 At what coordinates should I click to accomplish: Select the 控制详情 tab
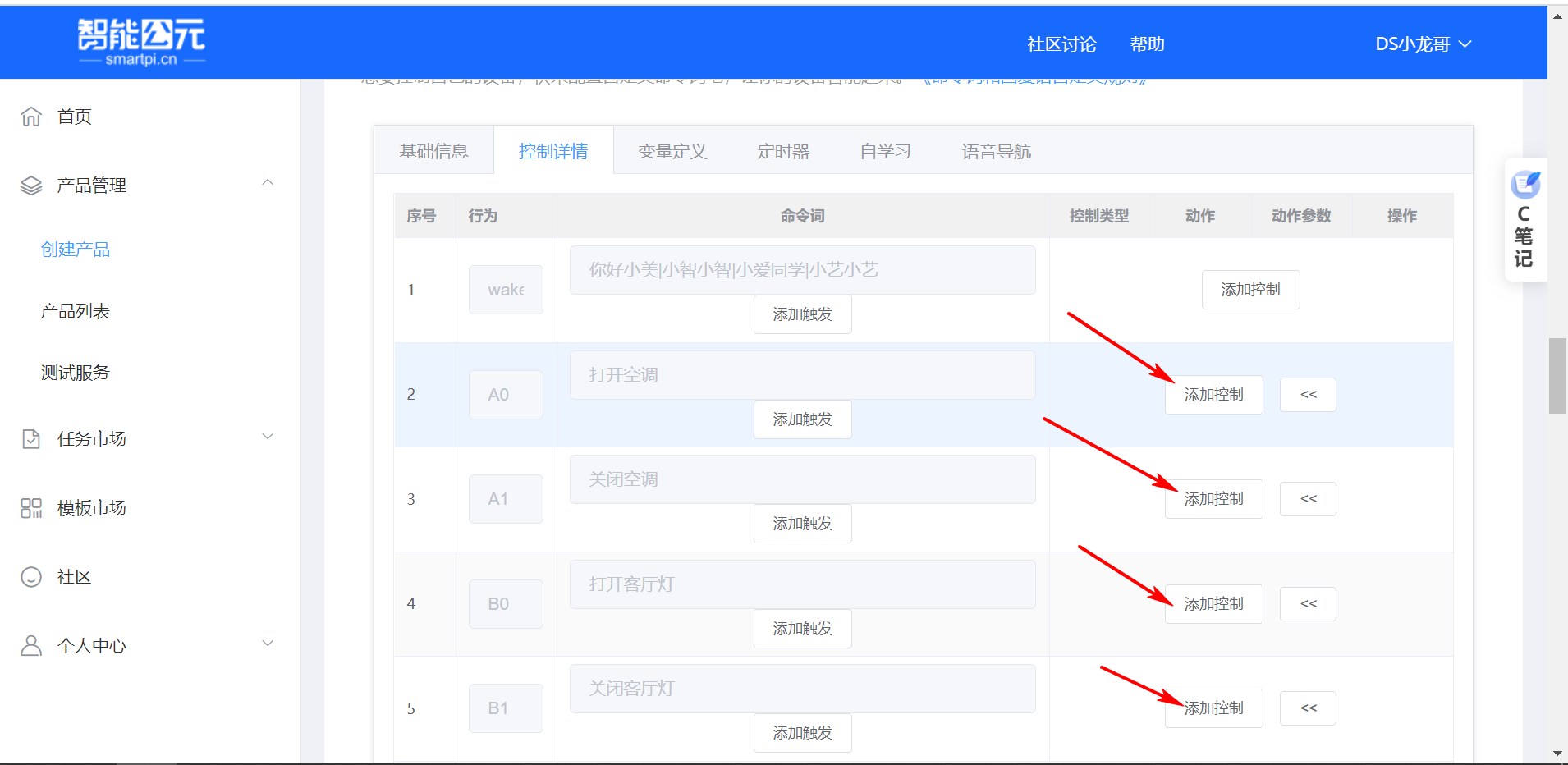[x=553, y=151]
